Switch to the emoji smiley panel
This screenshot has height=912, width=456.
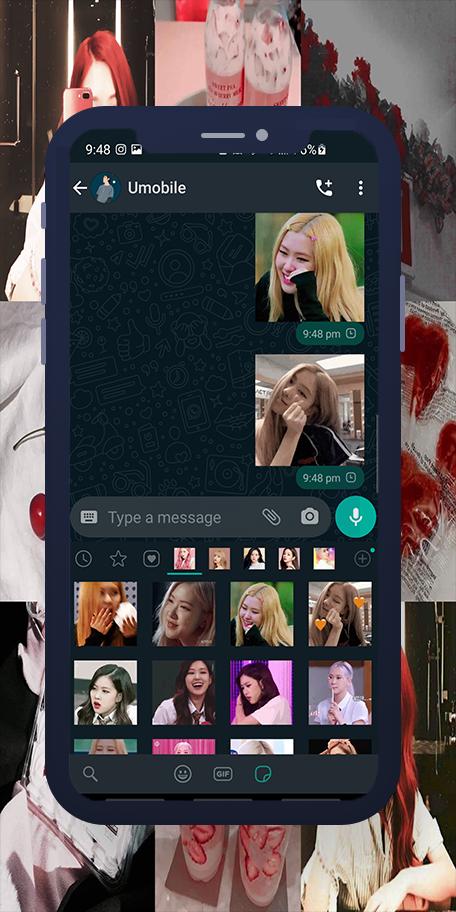pyautogui.click(x=183, y=774)
